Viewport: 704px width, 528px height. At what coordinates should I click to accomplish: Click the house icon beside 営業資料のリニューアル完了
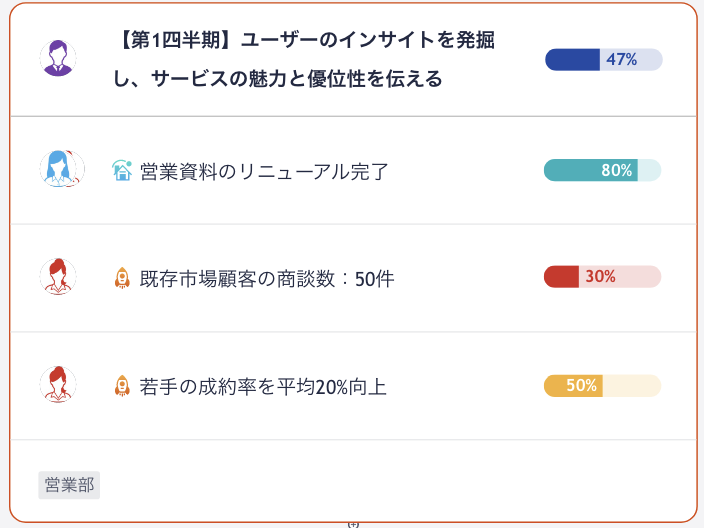(122, 170)
